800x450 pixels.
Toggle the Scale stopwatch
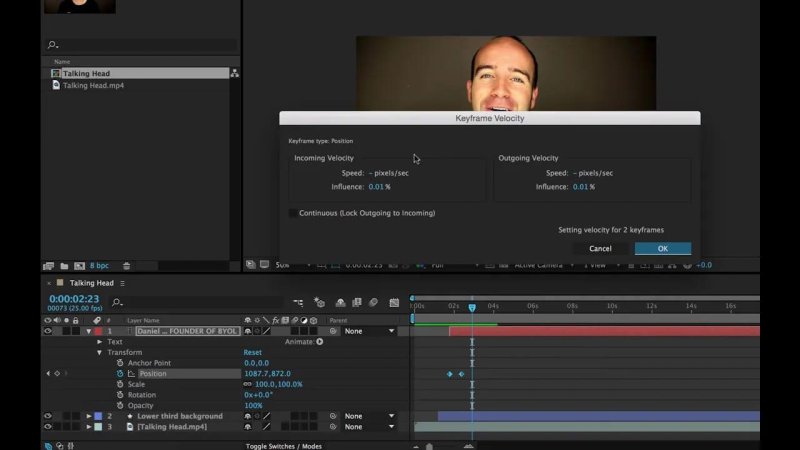coord(120,384)
